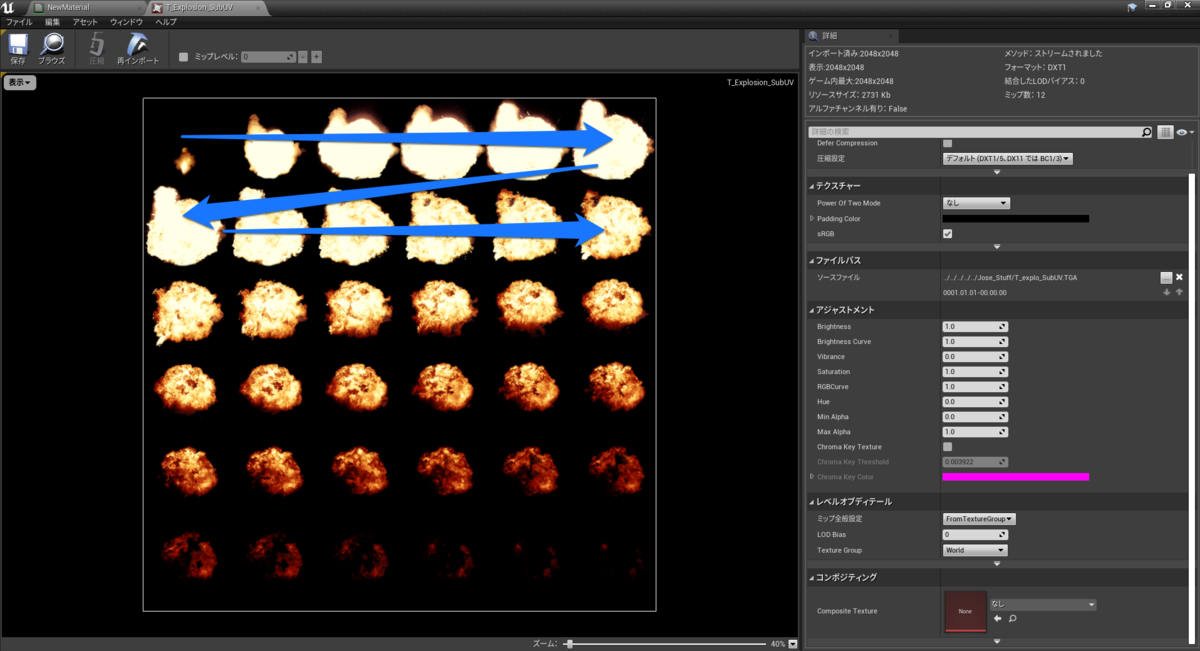Click the ブラウズ magnifier toolbar icon
Screen dimensions: 1200x651
coord(51,44)
